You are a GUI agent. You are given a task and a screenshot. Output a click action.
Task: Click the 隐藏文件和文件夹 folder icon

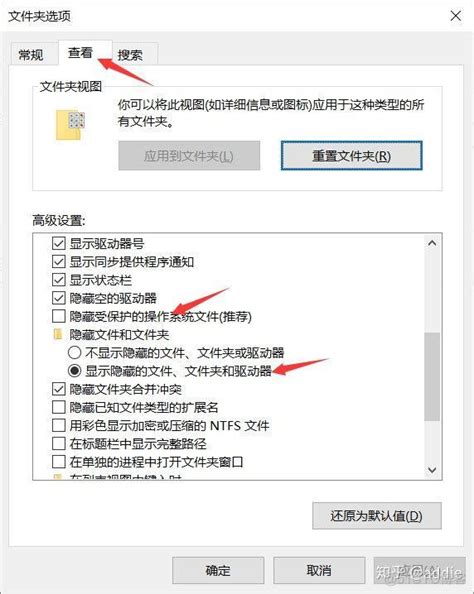[x=58, y=335]
